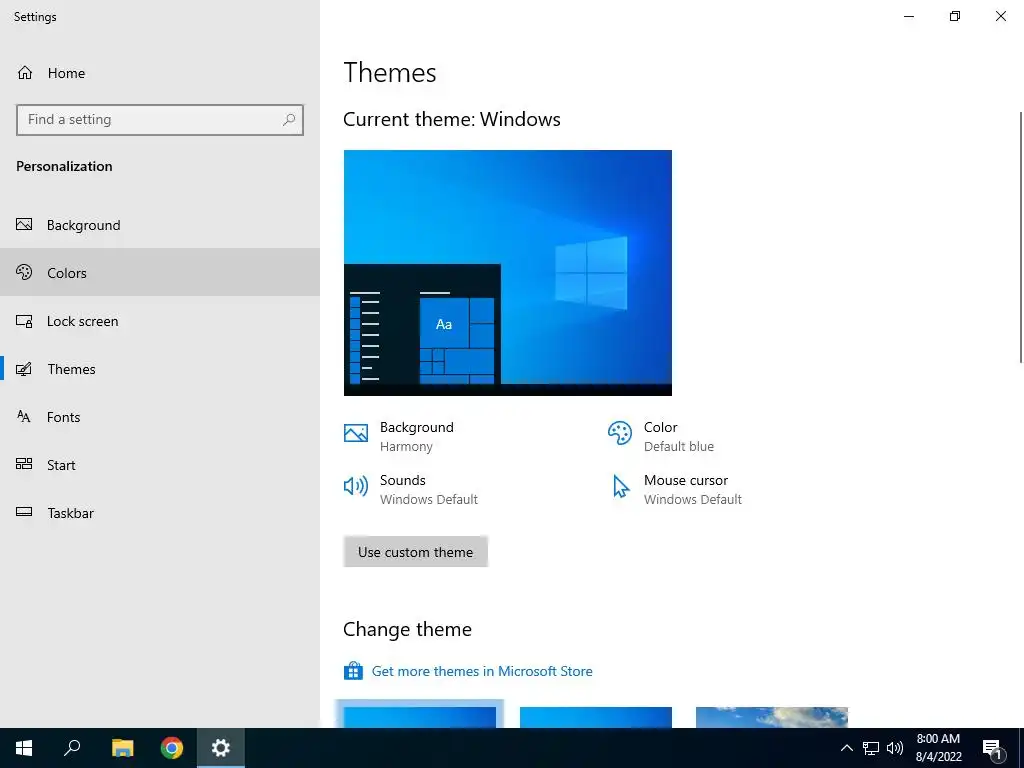Click the Microsoft Store bag icon
Screen dimensions: 1024x768
point(353,671)
